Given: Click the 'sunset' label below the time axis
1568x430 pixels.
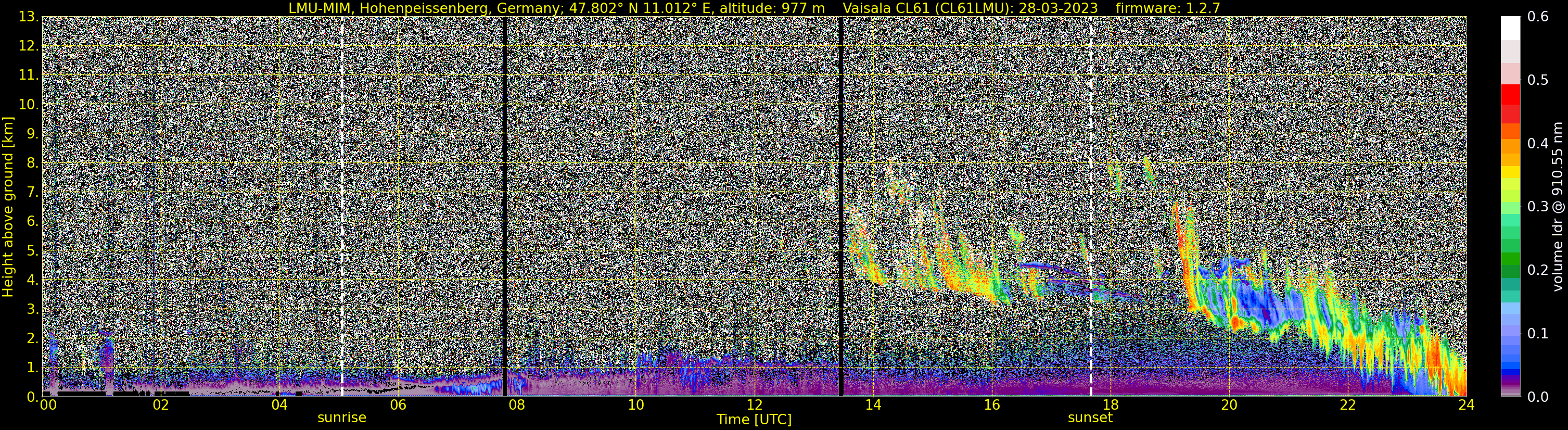Looking at the screenshot, I should click(1090, 417).
